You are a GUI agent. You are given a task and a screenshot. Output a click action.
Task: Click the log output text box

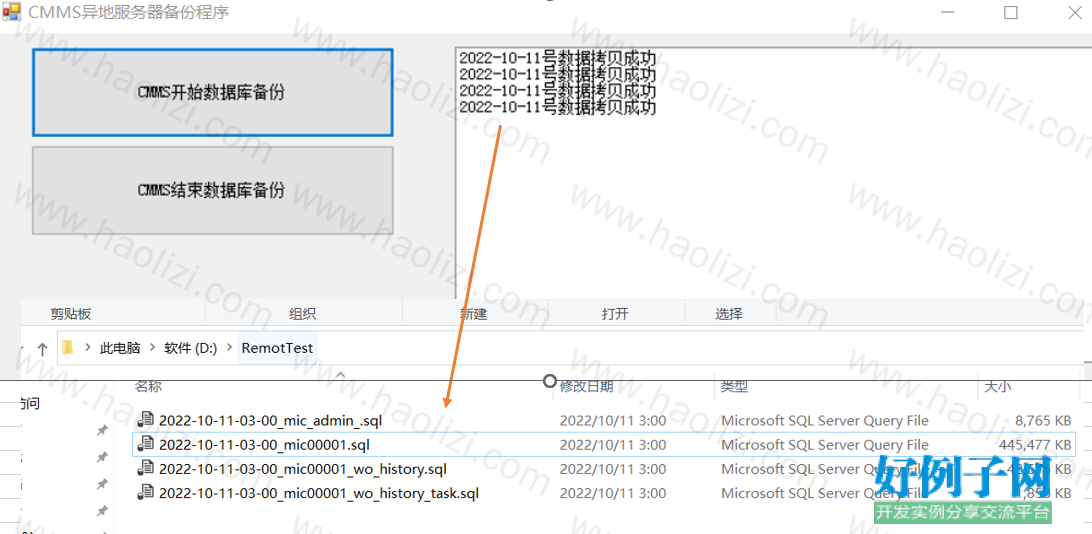(x=773, y=174)
